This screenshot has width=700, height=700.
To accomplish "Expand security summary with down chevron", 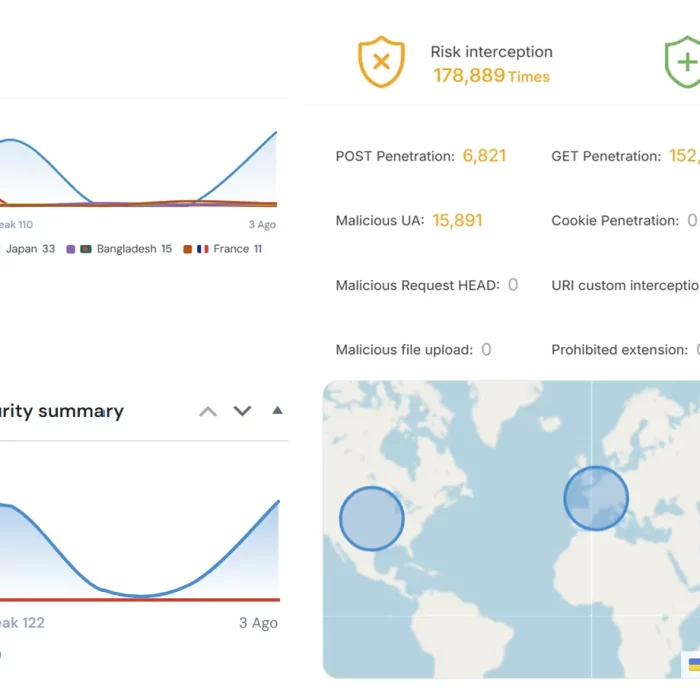I will [242, 411].
